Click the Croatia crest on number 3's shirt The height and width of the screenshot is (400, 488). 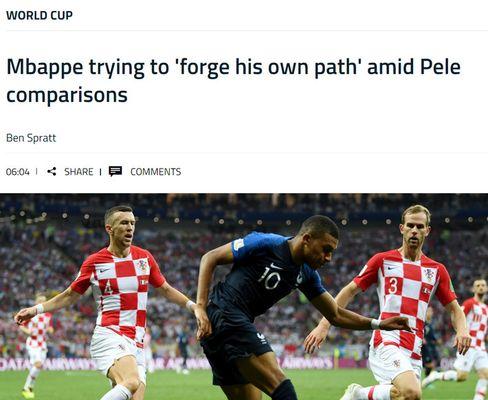coord(429,275)
